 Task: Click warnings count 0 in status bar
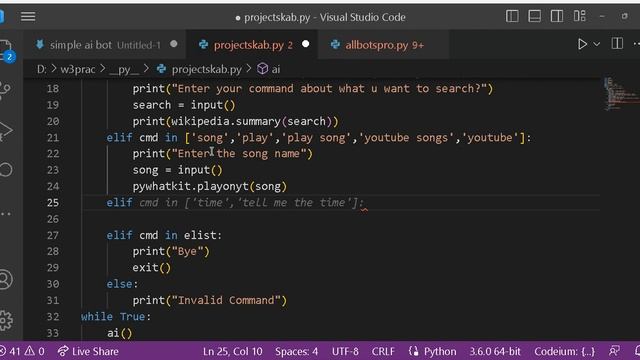(x=35, y=351)
